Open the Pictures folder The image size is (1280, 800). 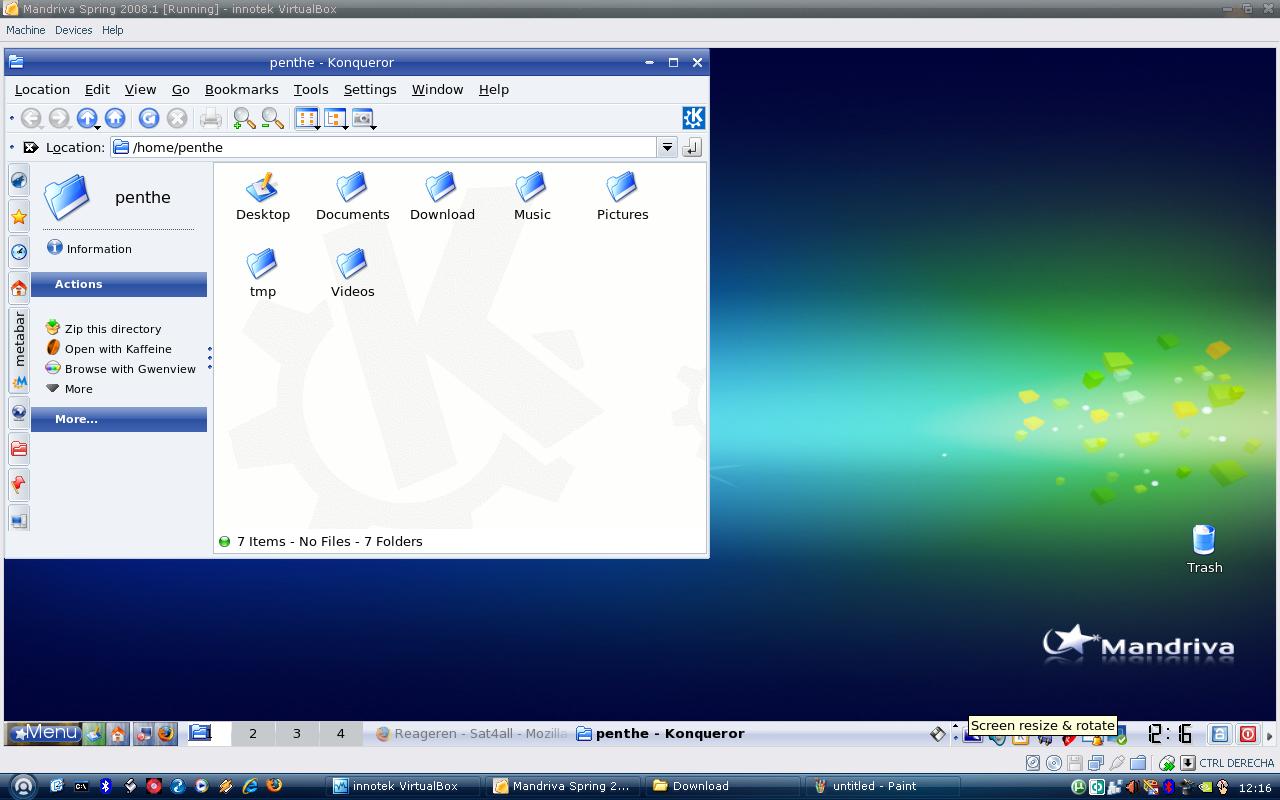(622, 196)
